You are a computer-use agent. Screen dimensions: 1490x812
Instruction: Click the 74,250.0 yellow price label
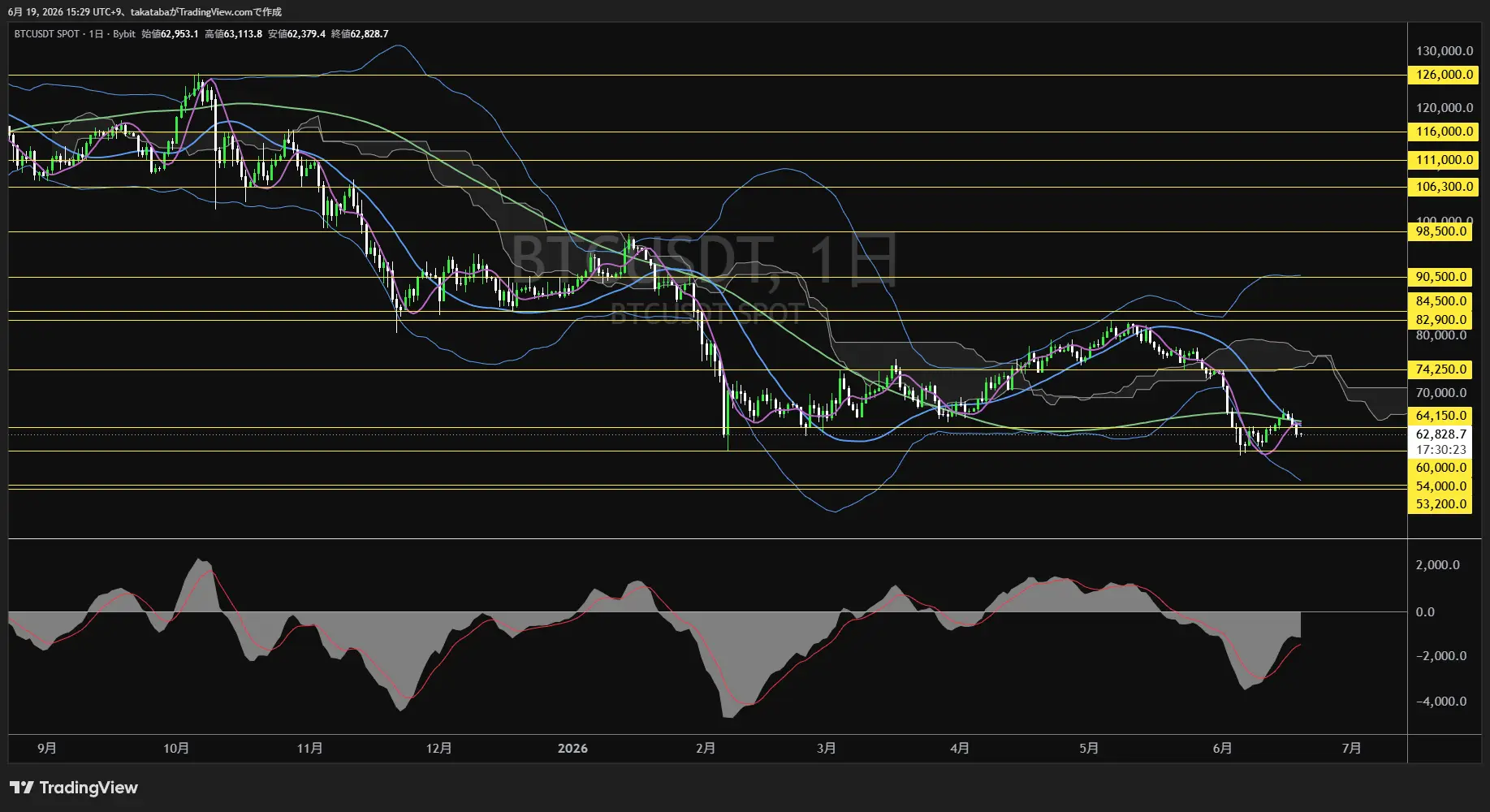[1441, 369]
